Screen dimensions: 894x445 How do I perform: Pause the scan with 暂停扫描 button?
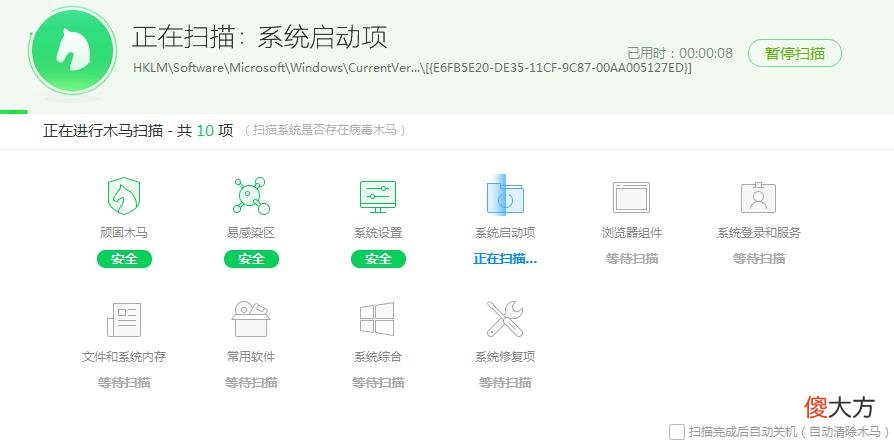795,53
